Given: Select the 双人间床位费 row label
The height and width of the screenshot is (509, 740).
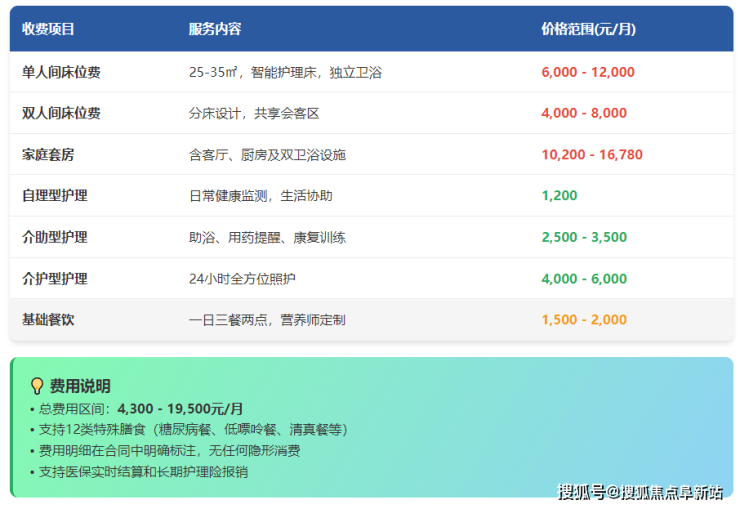Looking at the screenshot, I should [x=61, y=113].
